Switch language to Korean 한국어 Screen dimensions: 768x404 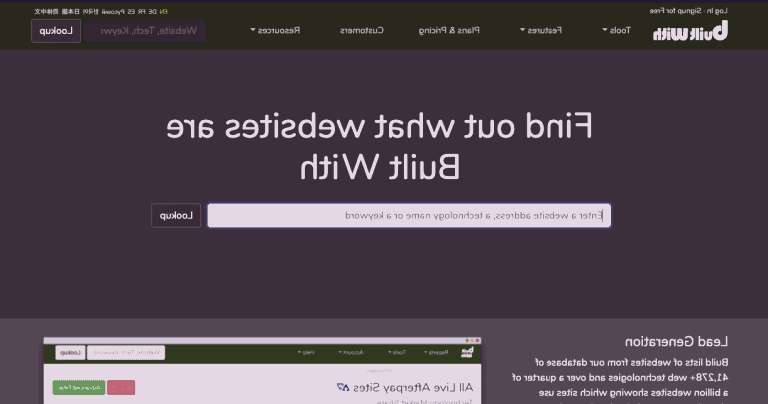pos(91,11)
